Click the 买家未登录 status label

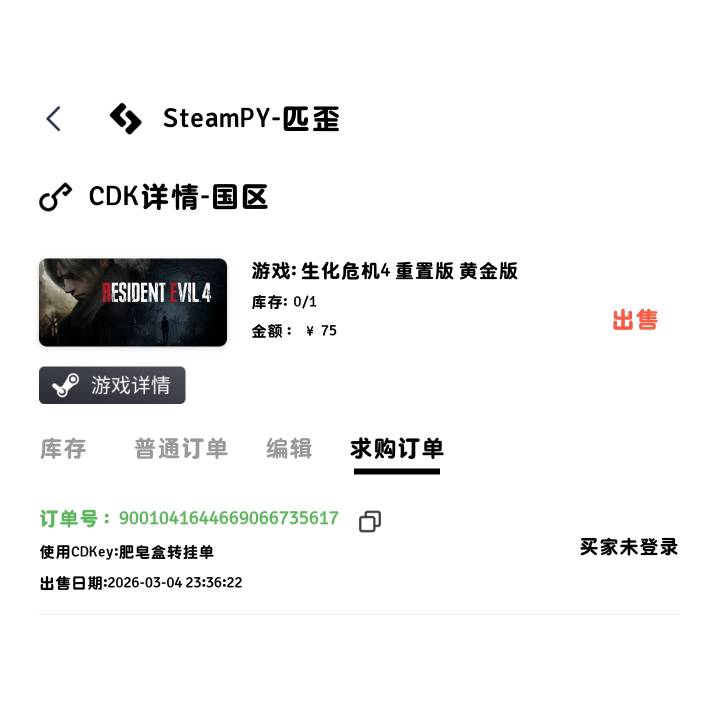coord(629,547)
